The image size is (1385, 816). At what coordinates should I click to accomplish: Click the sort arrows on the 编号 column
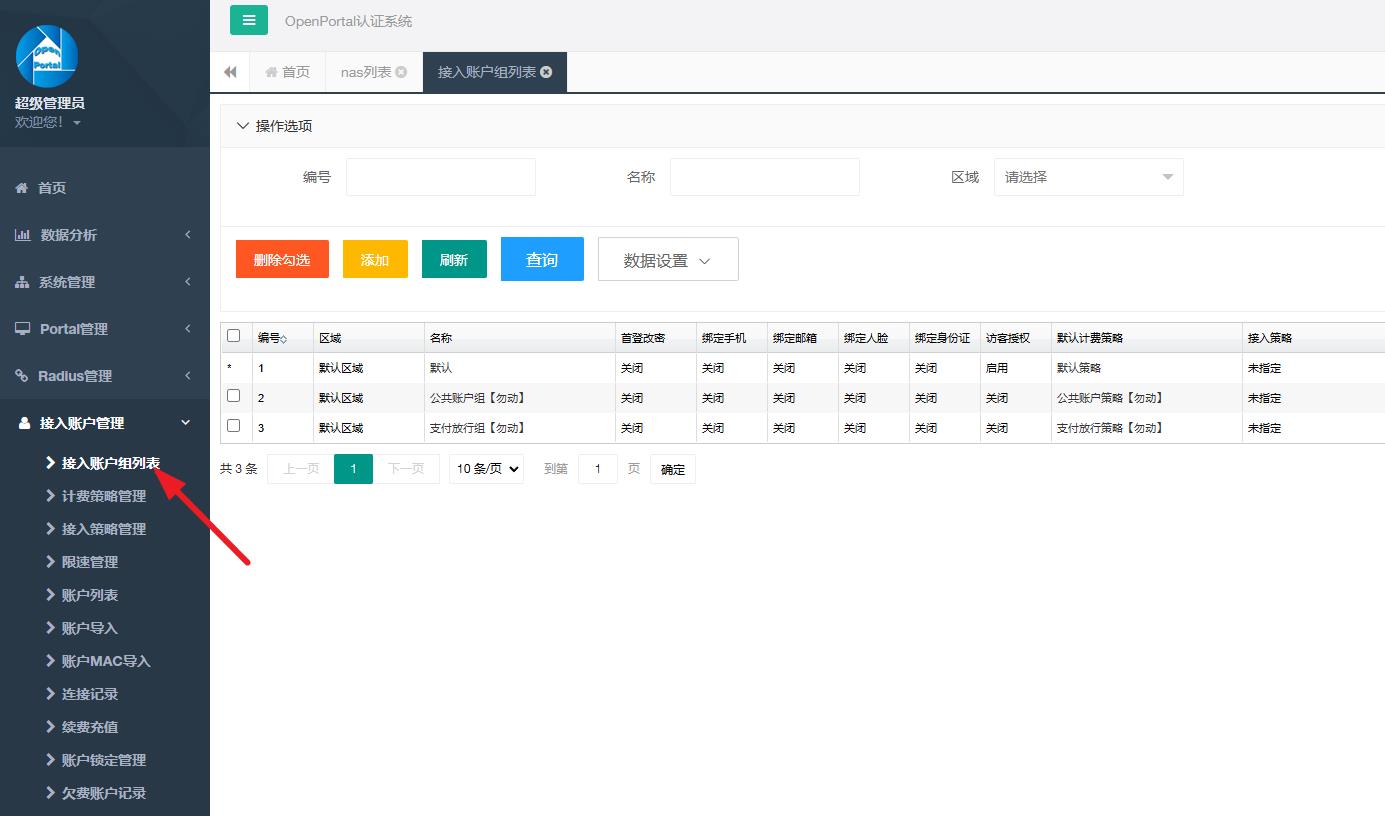tap(284, 339)
